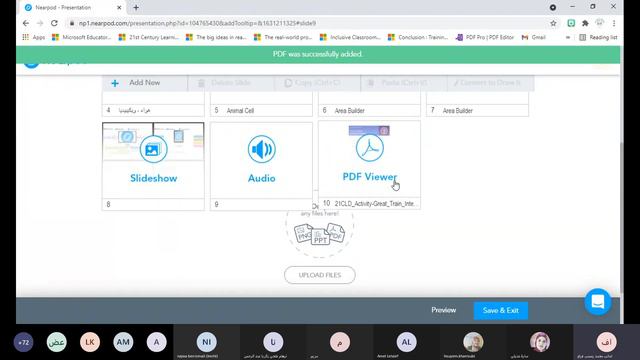
Task: Click the Upload Files button
Action: pos(320,275)
